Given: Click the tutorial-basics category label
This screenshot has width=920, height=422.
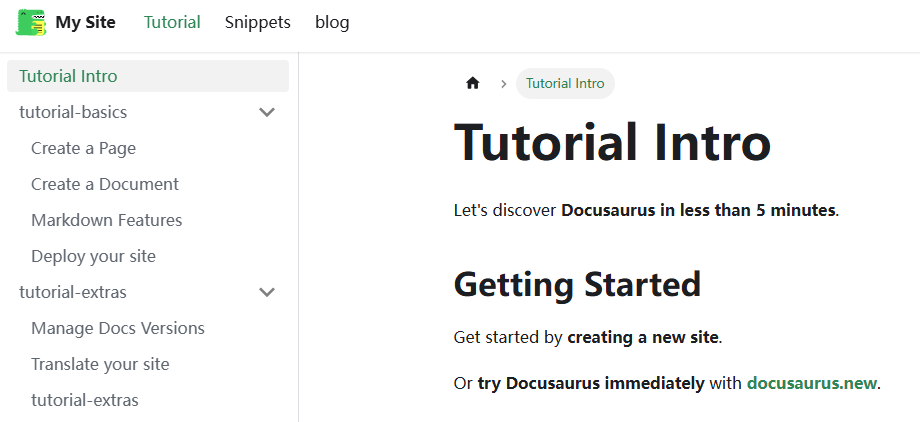Looking at the screenshot, I should (73, 112).
